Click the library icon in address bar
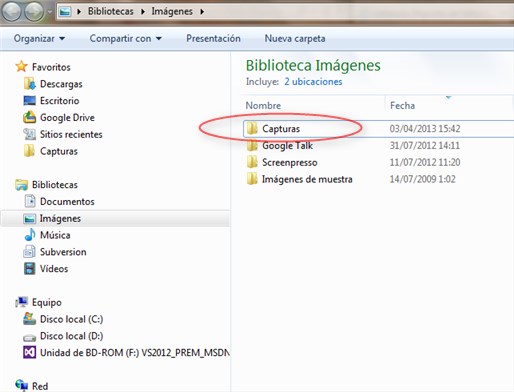This screenshot has height=392, width=514. (65, 12)
